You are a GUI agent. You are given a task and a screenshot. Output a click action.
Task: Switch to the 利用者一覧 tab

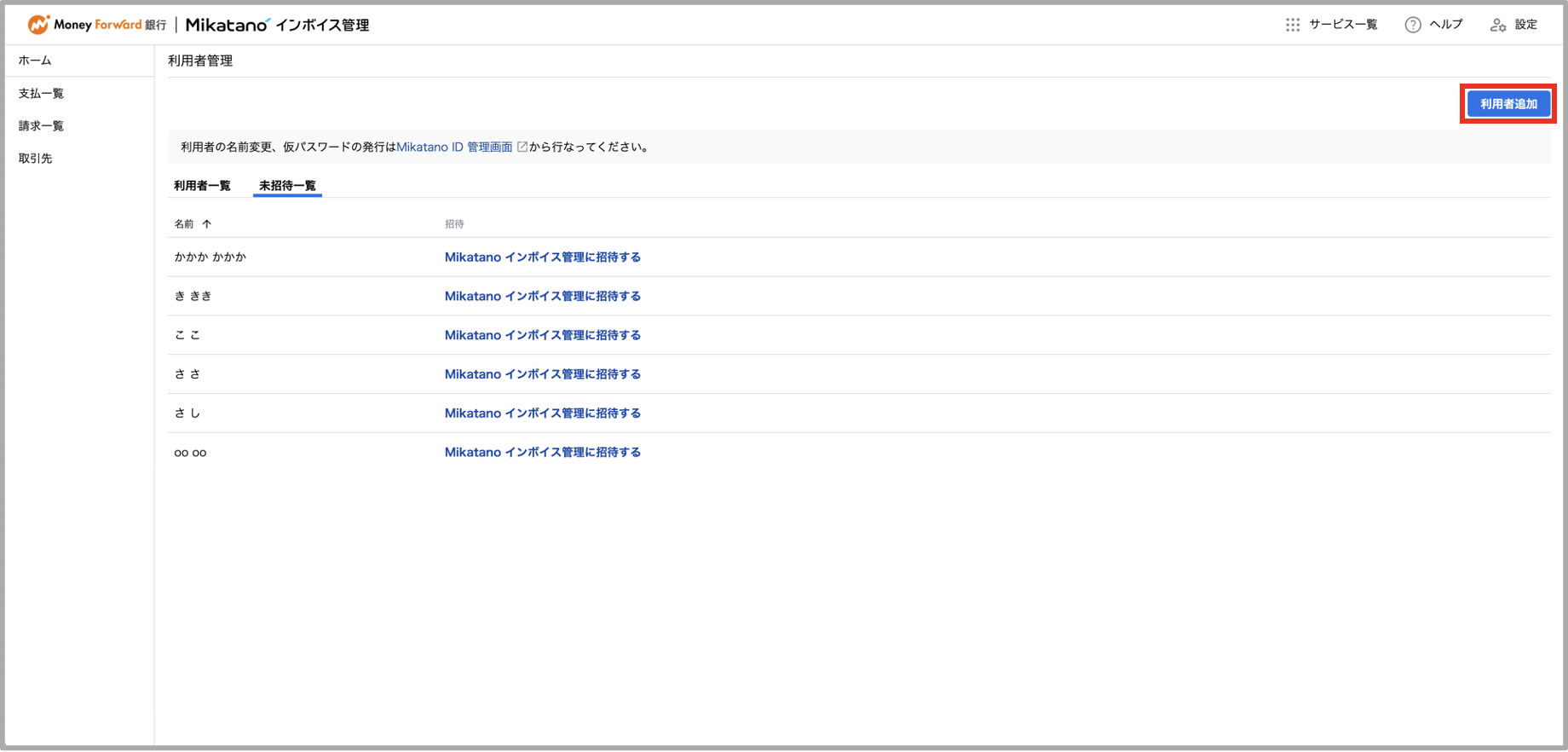[202, 186]
